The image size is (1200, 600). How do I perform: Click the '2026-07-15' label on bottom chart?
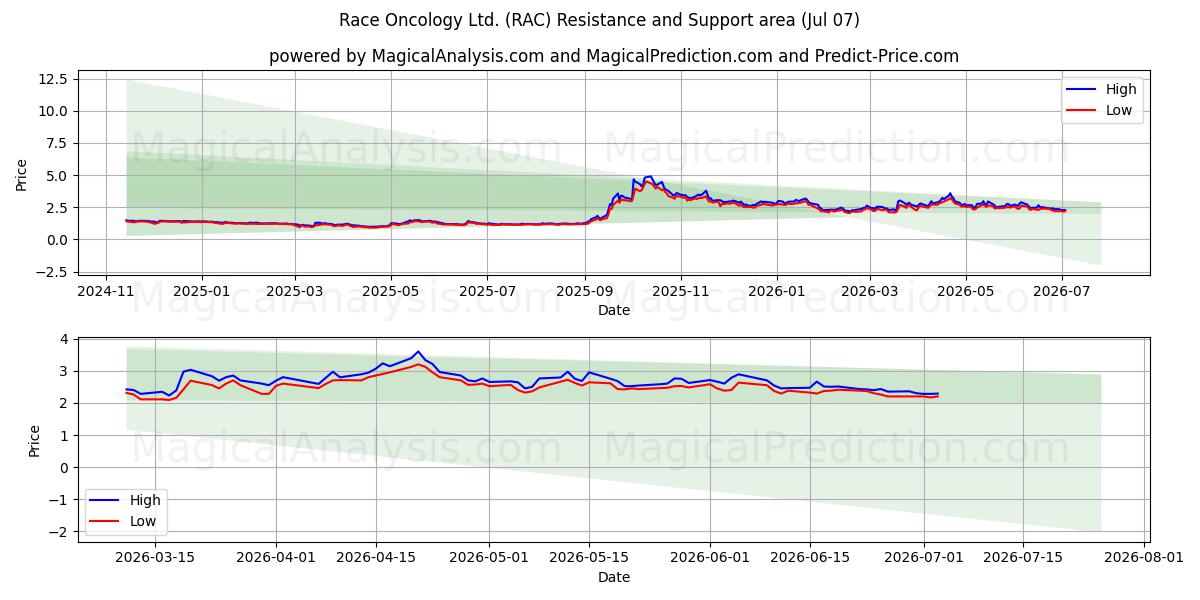1023,559
